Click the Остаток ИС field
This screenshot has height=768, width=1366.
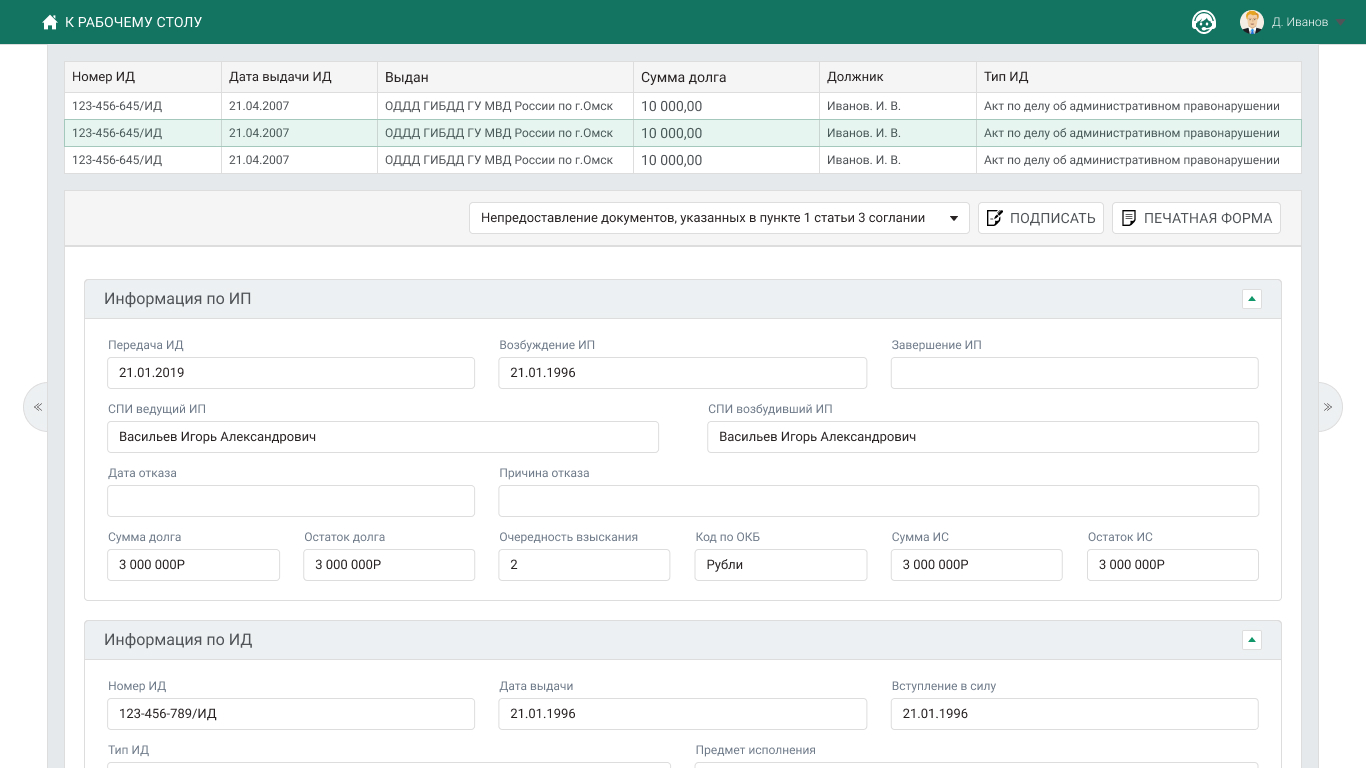tap(1173, 565)
